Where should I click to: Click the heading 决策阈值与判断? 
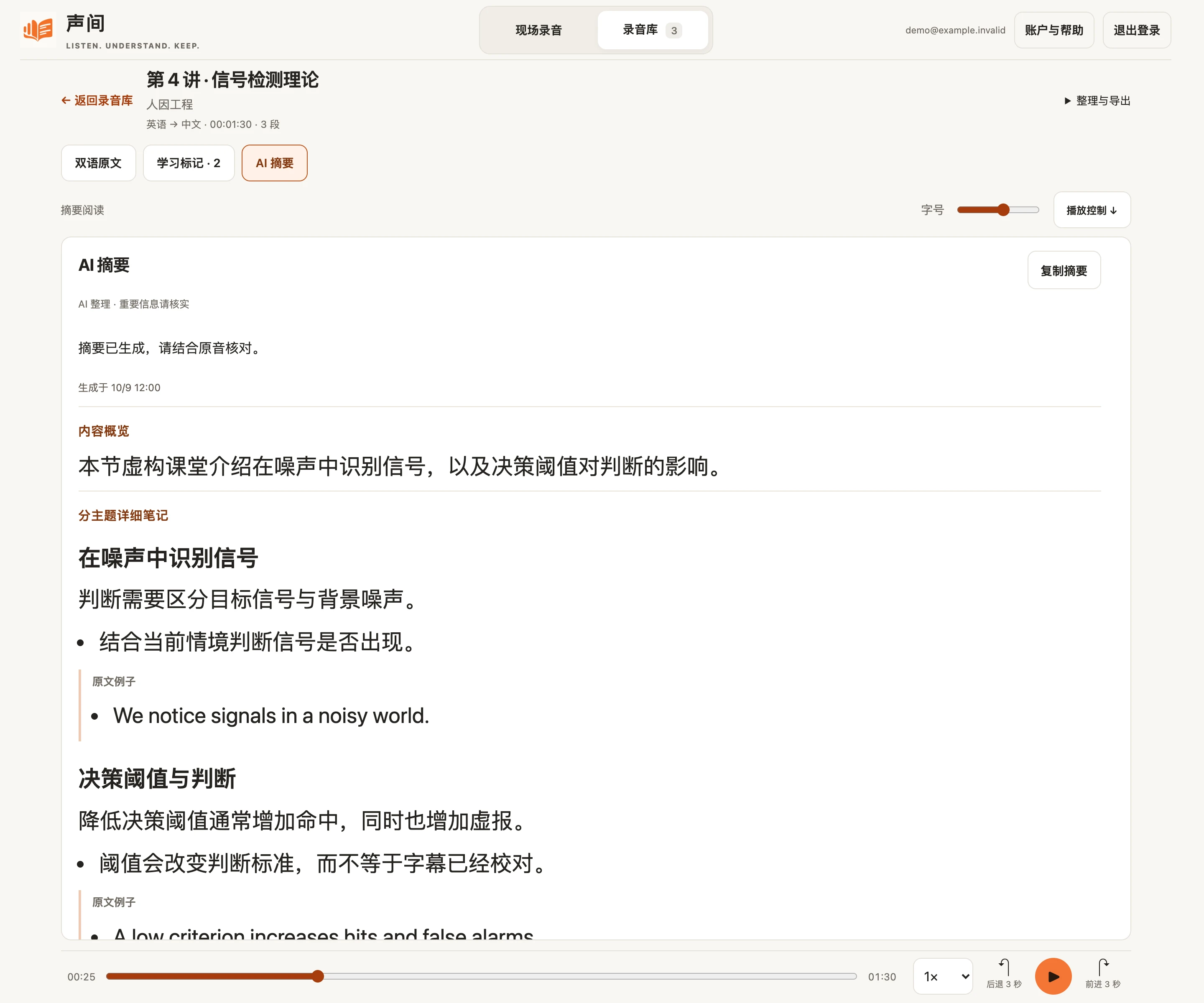click(157, 778)
